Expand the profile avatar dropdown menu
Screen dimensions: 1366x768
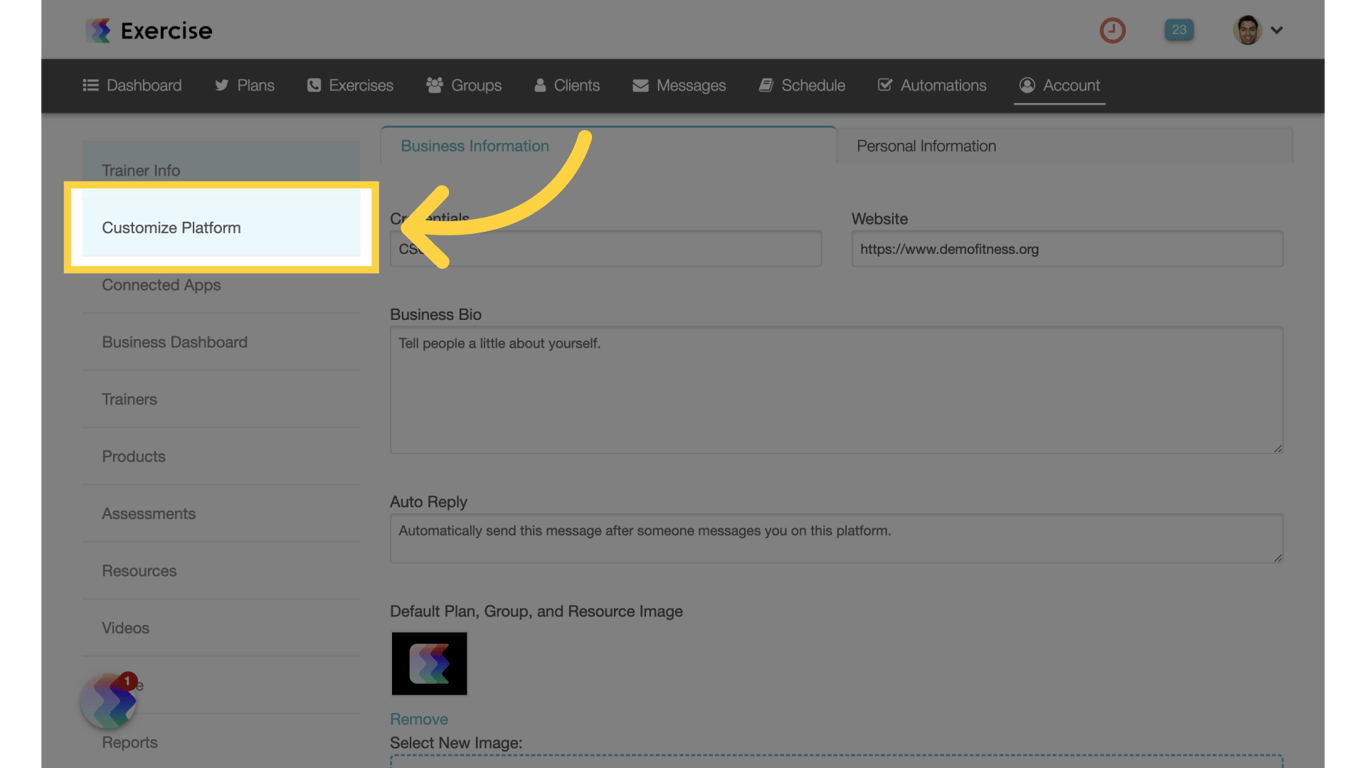click(x=1278, y=30)
